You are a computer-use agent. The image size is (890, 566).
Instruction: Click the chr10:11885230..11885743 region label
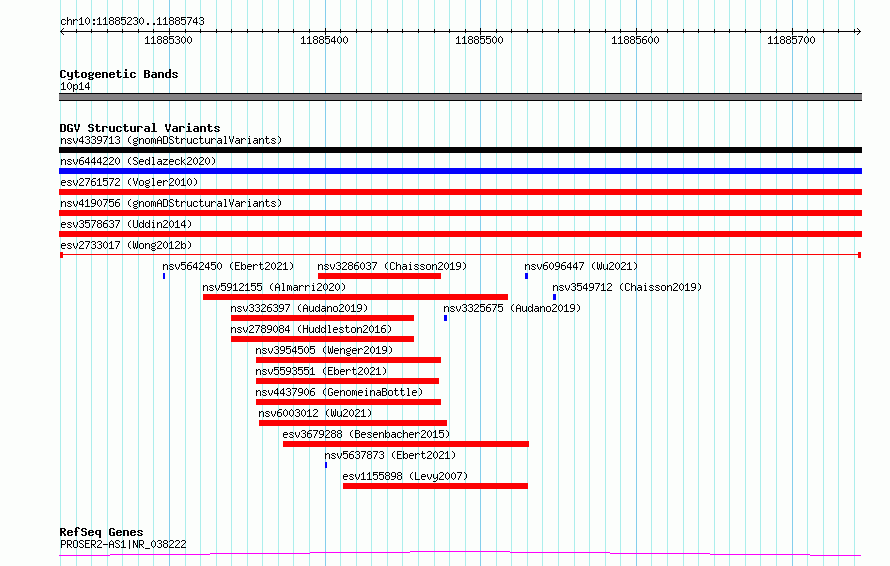[x=132, y=22]
